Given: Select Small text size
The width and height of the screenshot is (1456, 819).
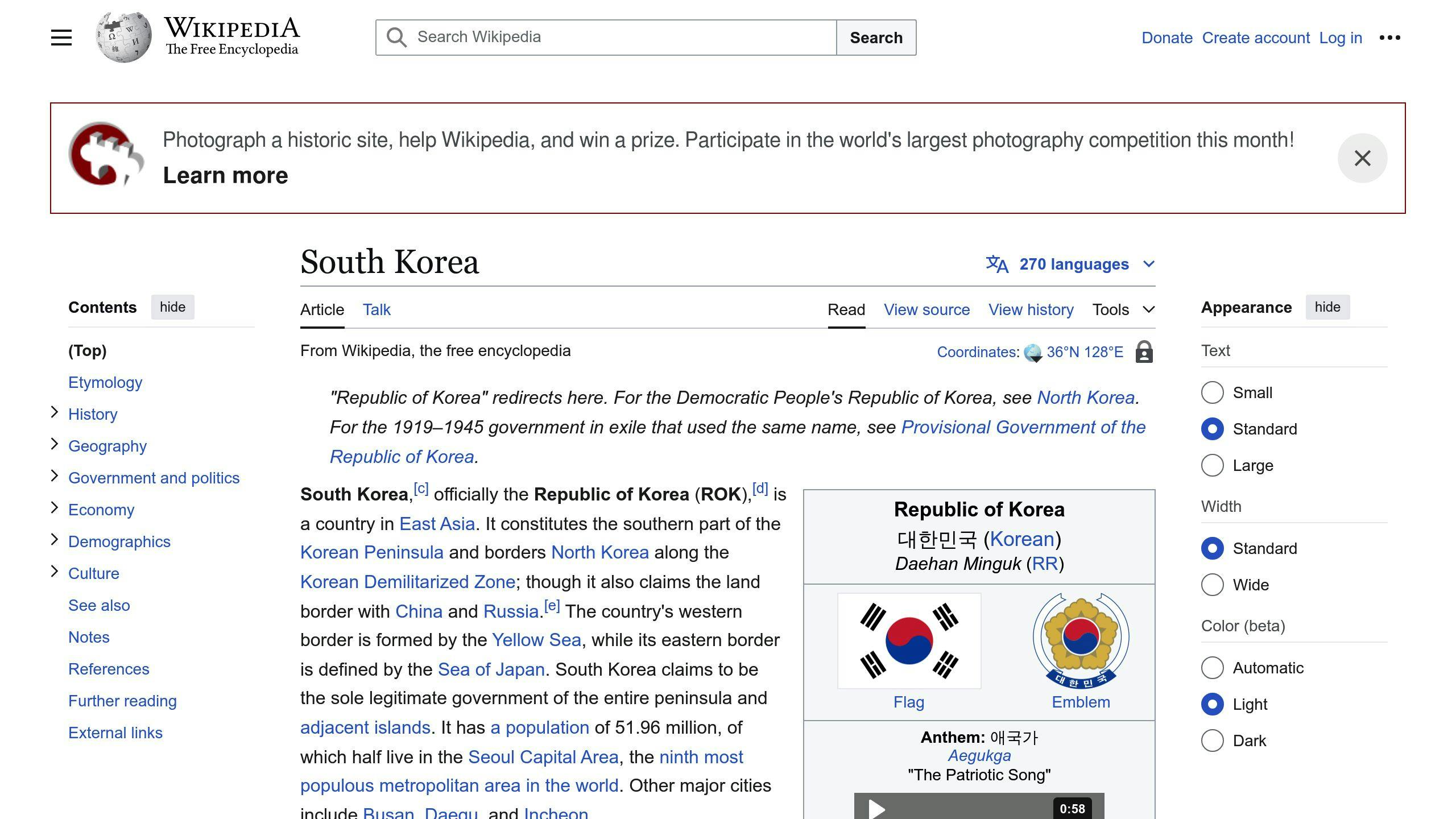Looking at the screenshot, I should point(1212,392).
